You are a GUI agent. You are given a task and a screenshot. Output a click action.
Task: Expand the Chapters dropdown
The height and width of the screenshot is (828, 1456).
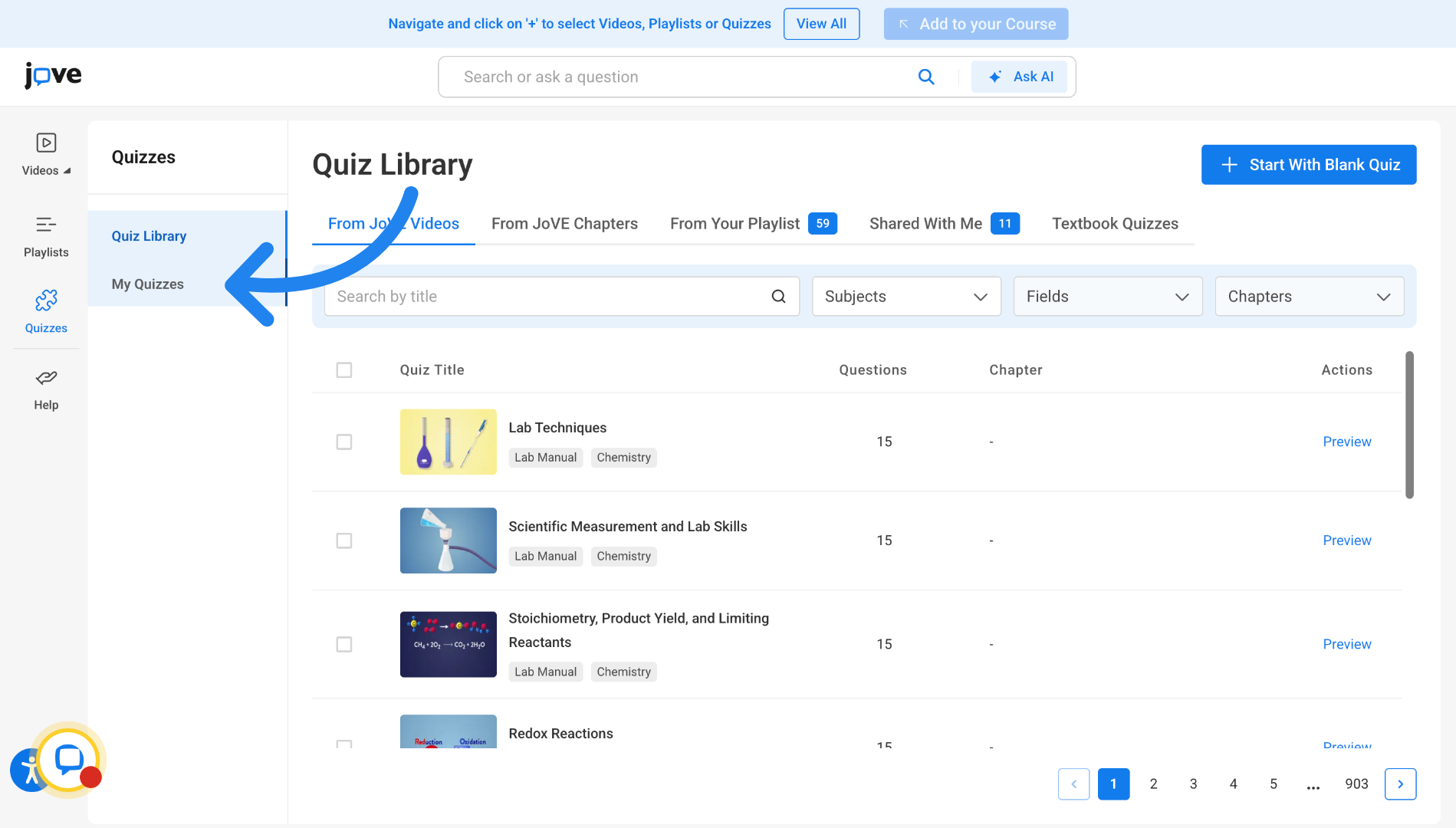pos(1310,297)
